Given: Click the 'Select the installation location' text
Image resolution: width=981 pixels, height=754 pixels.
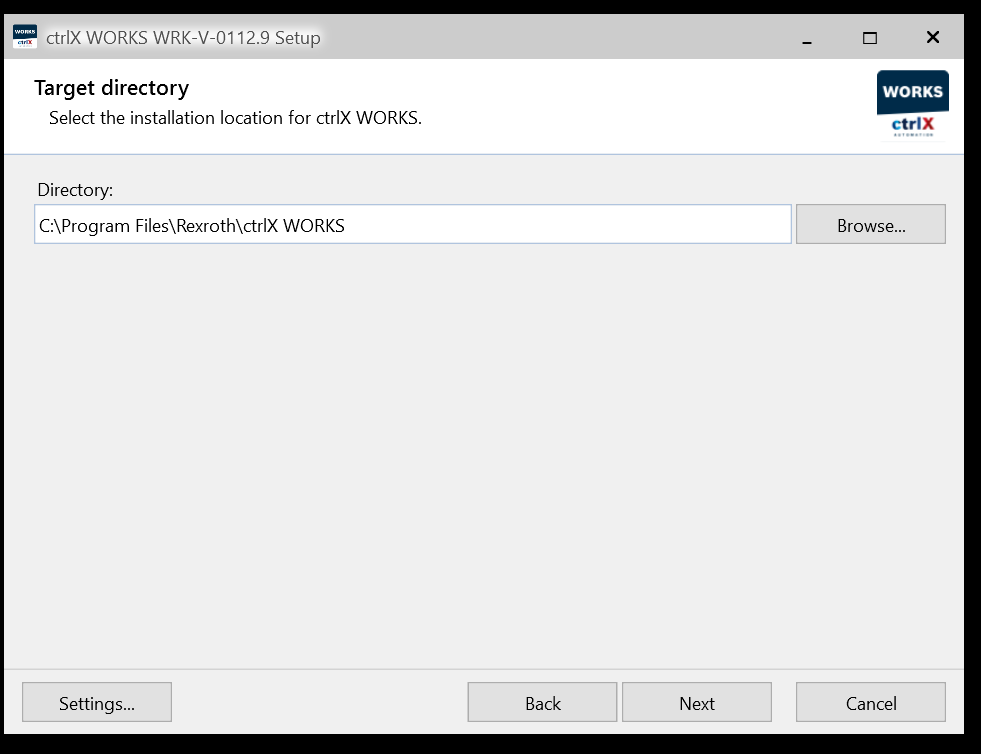Looking at the screenshot, I should (x=235, y=118).
